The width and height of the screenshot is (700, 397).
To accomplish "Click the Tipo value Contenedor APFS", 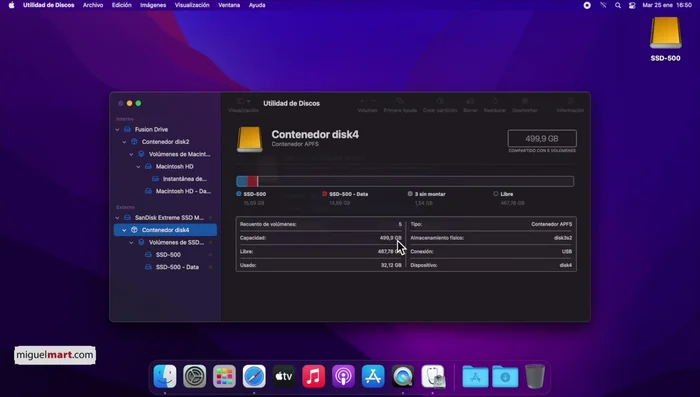I will tap(551, 224).
